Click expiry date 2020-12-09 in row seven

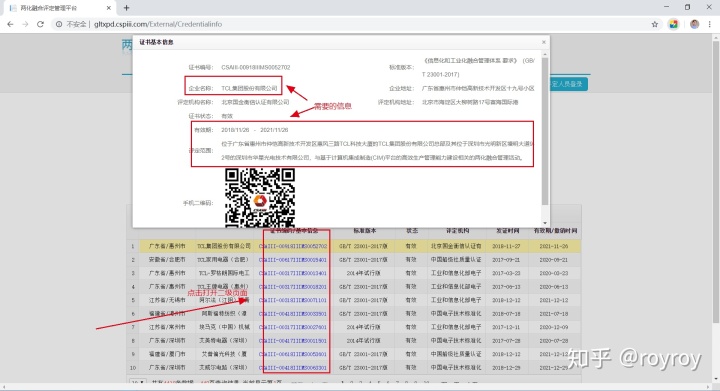554,327
